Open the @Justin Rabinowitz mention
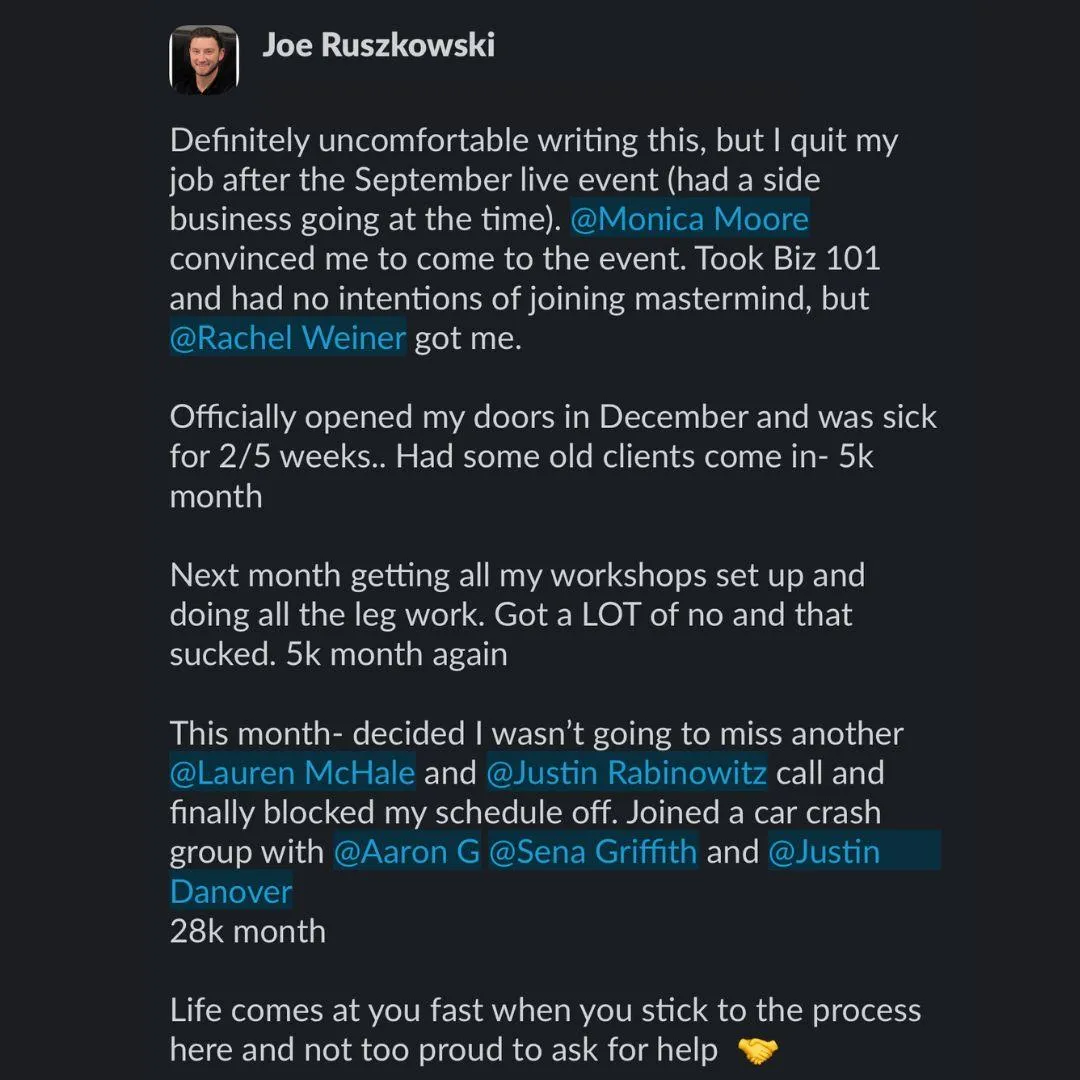The image size is (1080, 1080). pos(627,773)
